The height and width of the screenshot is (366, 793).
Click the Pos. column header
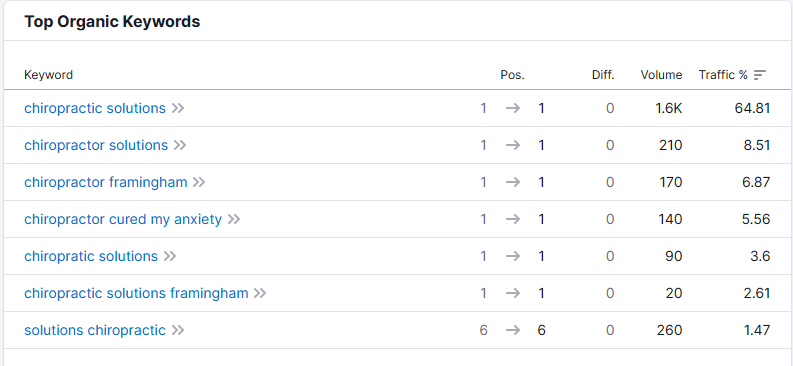tap(512, 75)
